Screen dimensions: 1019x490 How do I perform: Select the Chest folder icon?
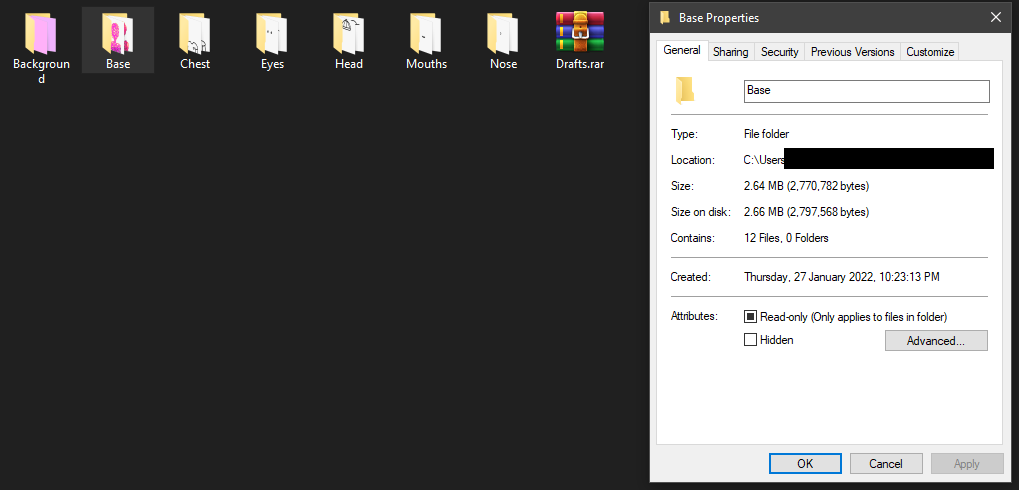pyautogui.click(x=195, y=33)
